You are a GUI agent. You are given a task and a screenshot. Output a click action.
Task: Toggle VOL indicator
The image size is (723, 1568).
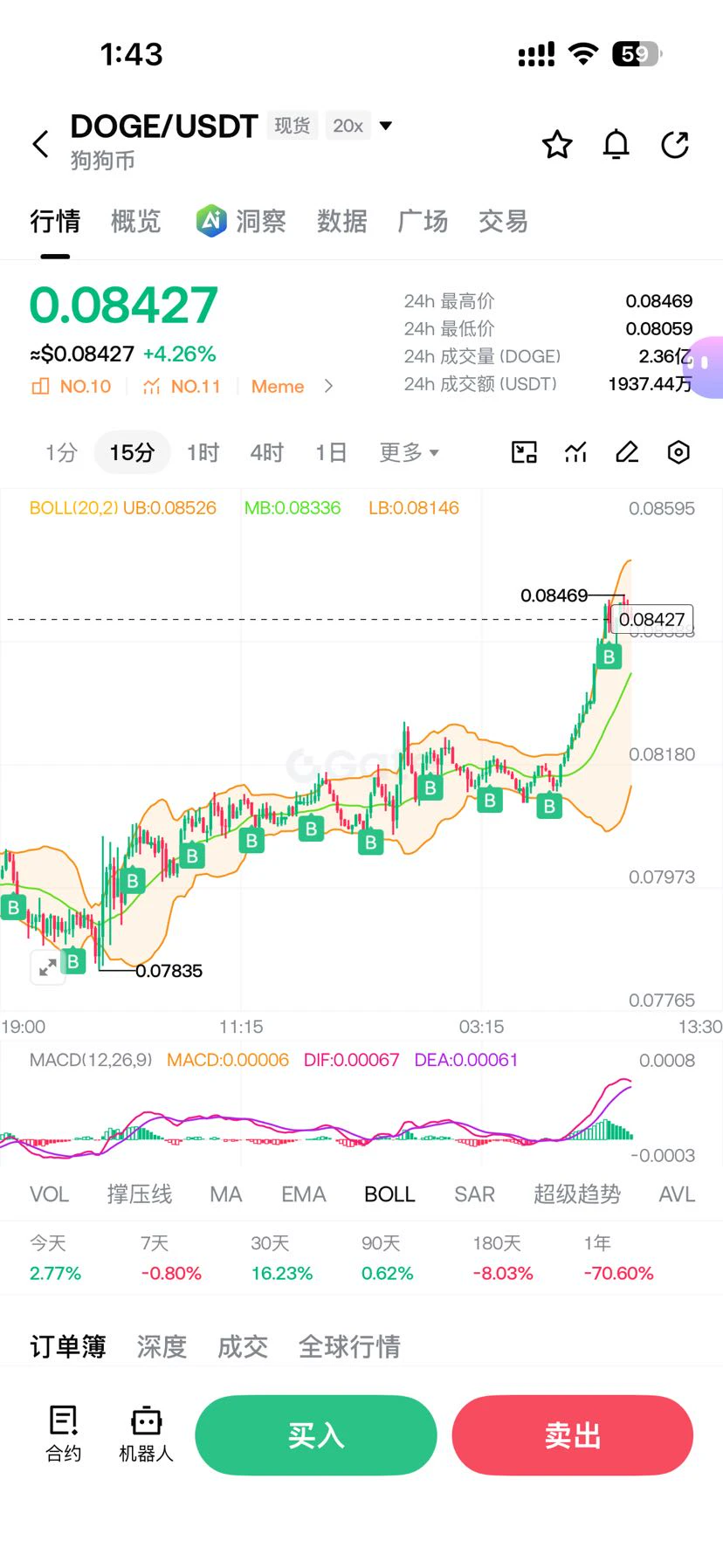pos(49,1194)
